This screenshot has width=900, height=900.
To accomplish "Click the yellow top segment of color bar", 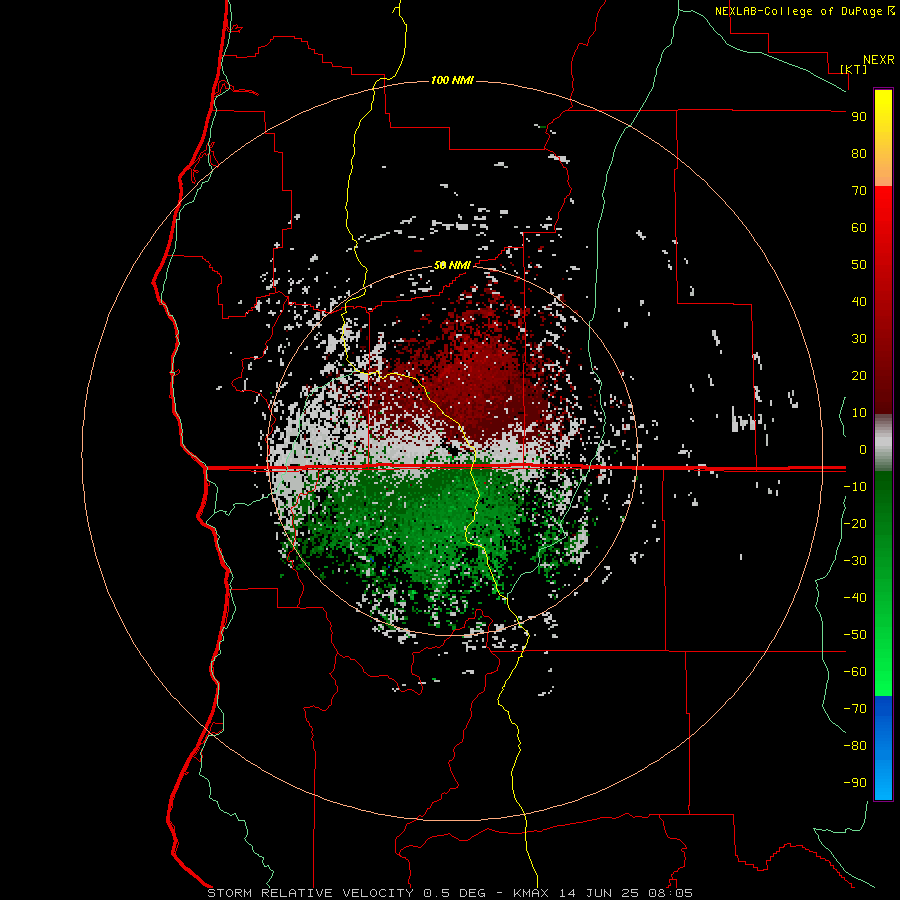I will pyautogui.click(x=883, y=138).
